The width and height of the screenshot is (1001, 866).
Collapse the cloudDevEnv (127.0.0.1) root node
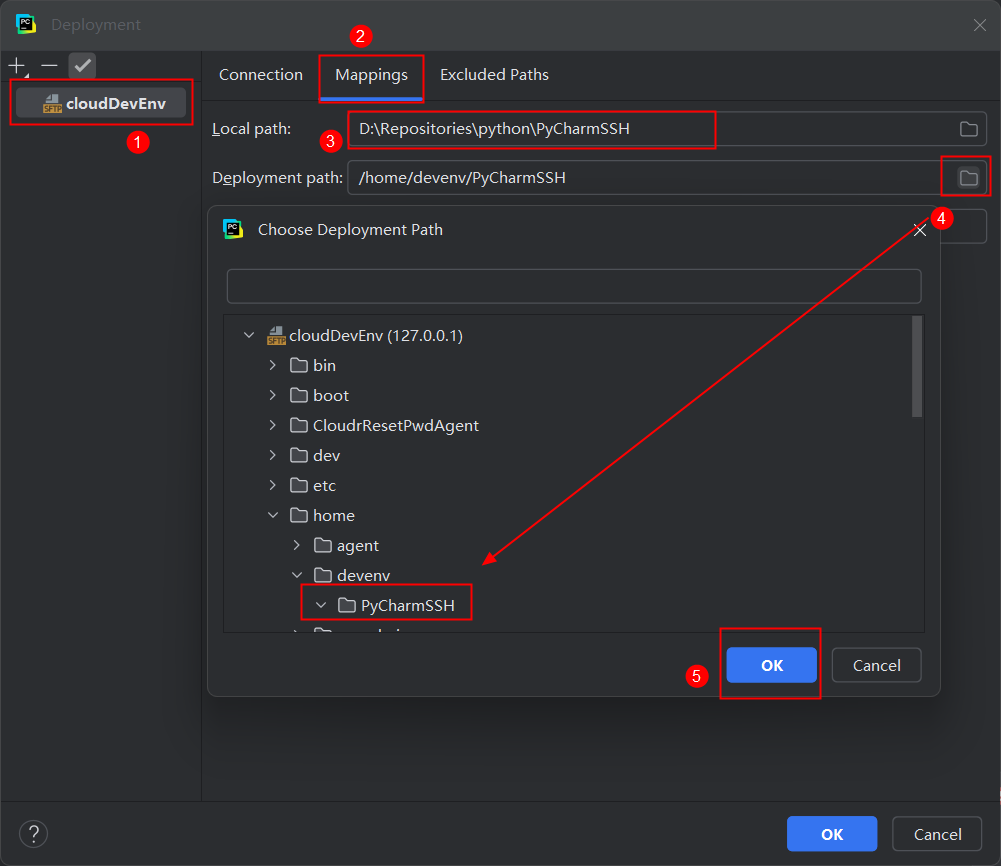tap(249, 335)
